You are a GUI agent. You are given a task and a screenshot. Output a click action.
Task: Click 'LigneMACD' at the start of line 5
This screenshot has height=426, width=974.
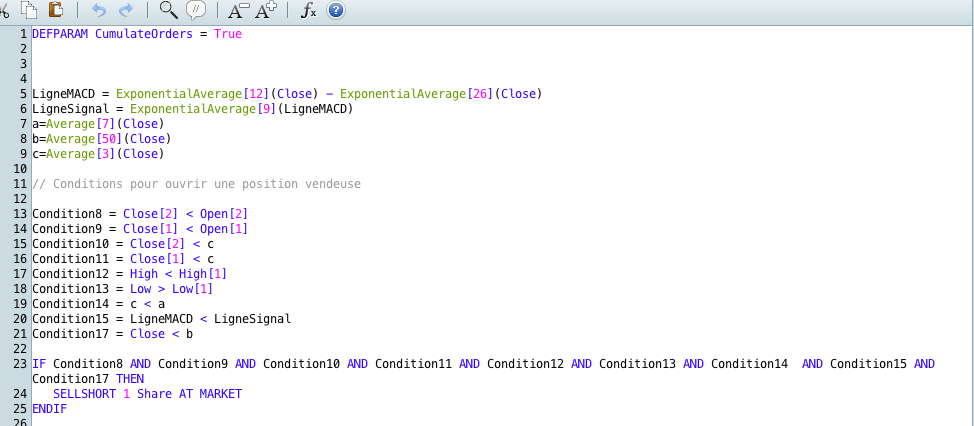click(63, 94)
